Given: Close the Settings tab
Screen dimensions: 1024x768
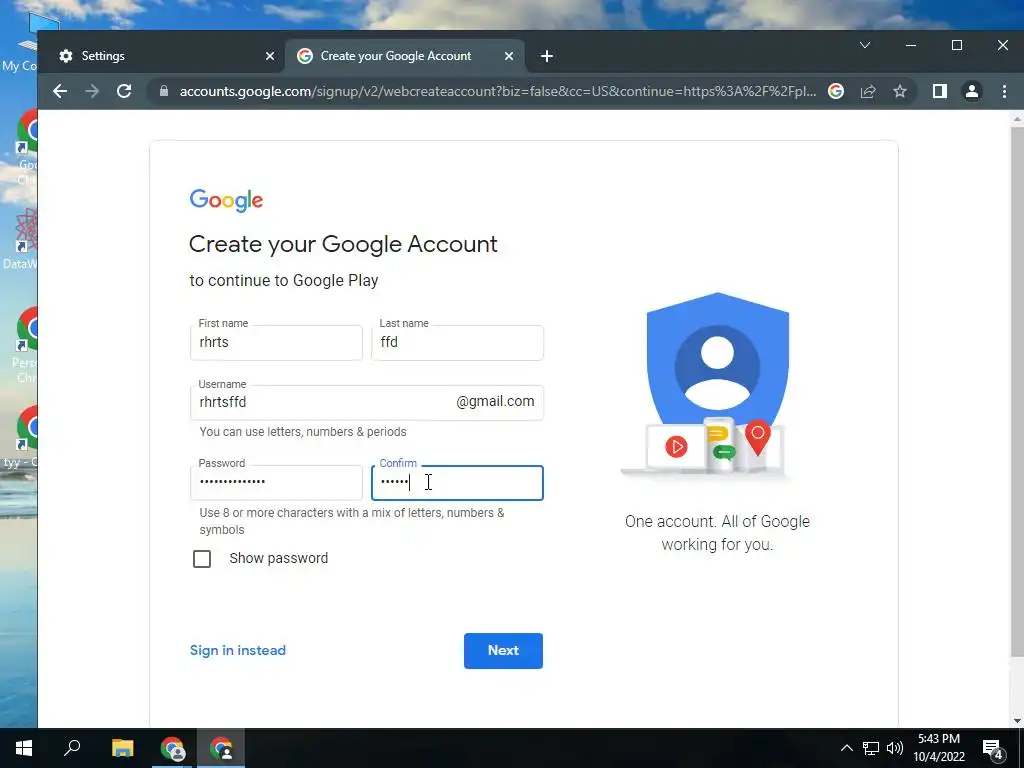Looking at the screenshot, I should click(x=270, y=56).
